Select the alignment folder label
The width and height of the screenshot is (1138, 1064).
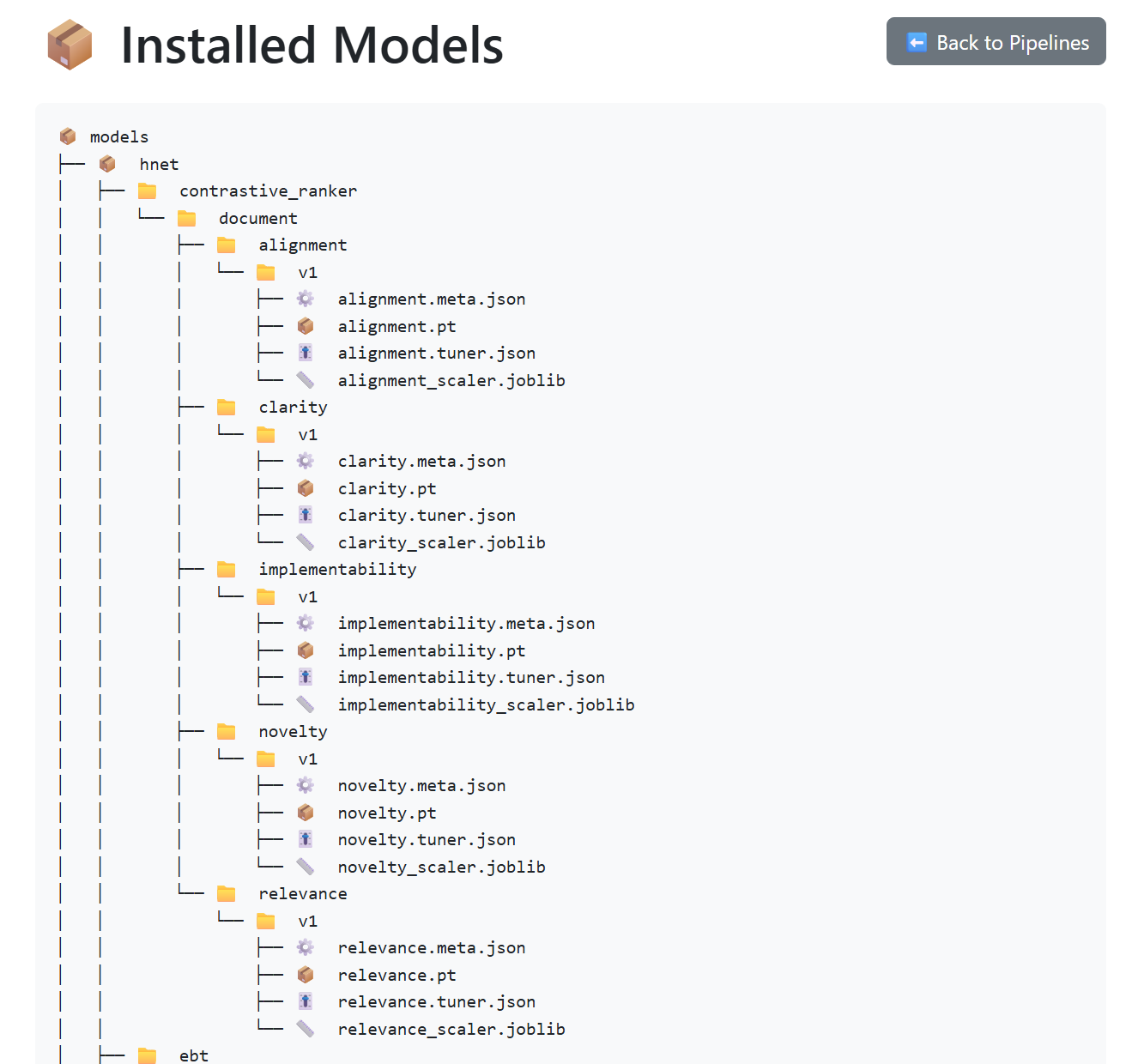click(x=303, y=245)
